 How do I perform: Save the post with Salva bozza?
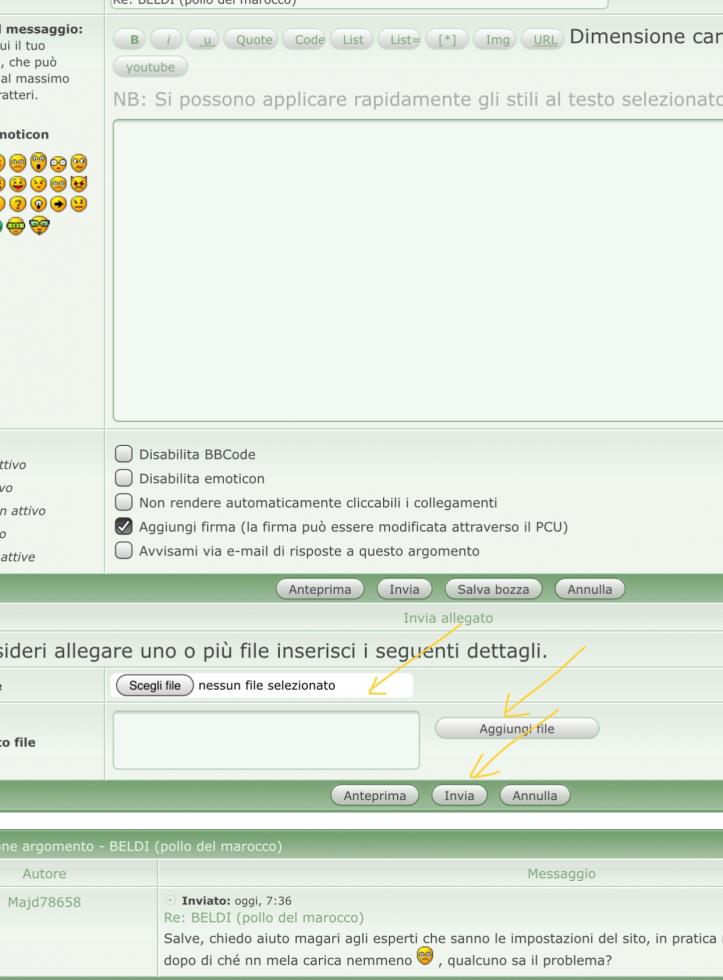pos(493,589)
